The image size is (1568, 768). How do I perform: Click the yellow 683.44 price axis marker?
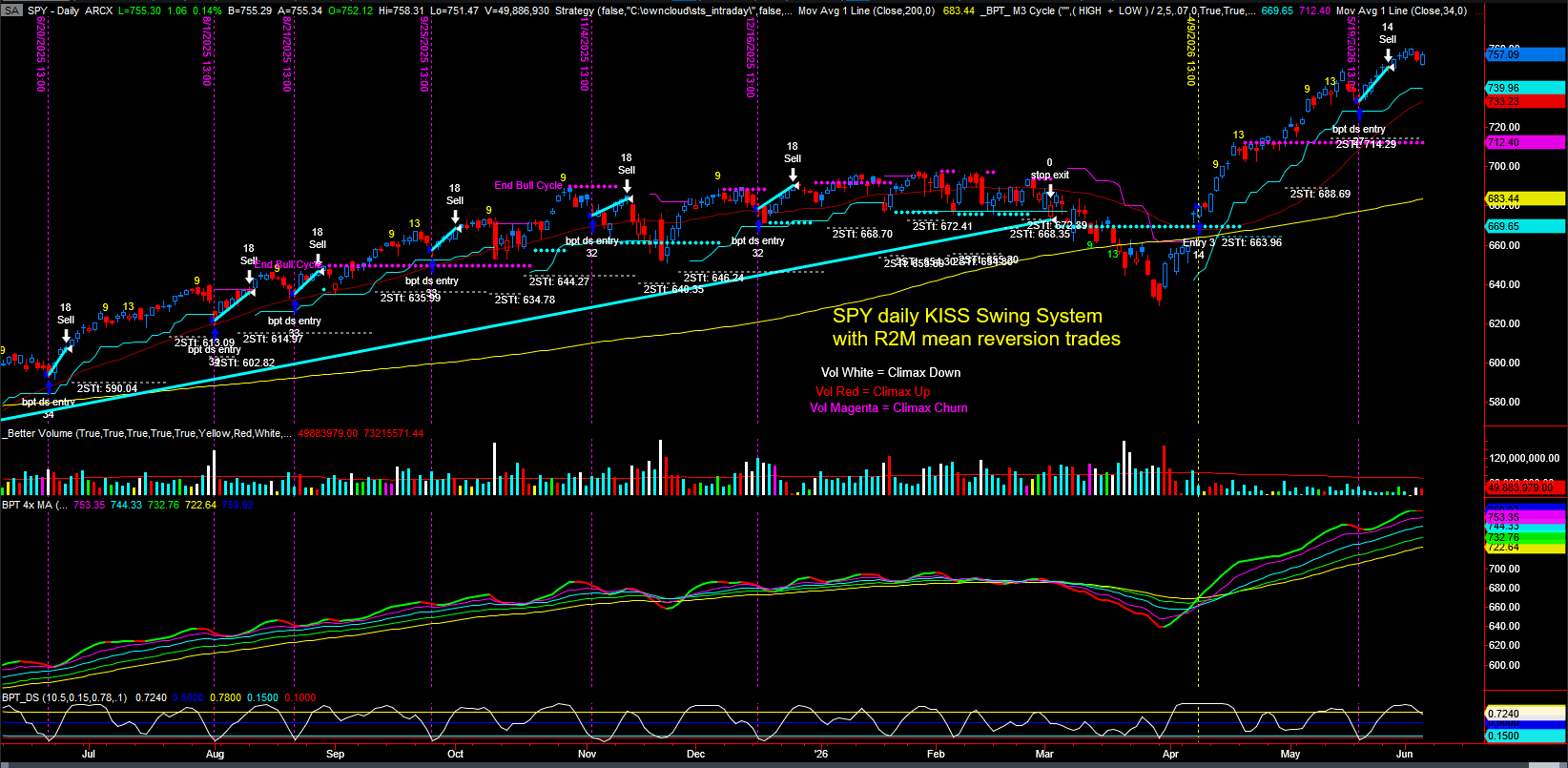coord(1526,198)
